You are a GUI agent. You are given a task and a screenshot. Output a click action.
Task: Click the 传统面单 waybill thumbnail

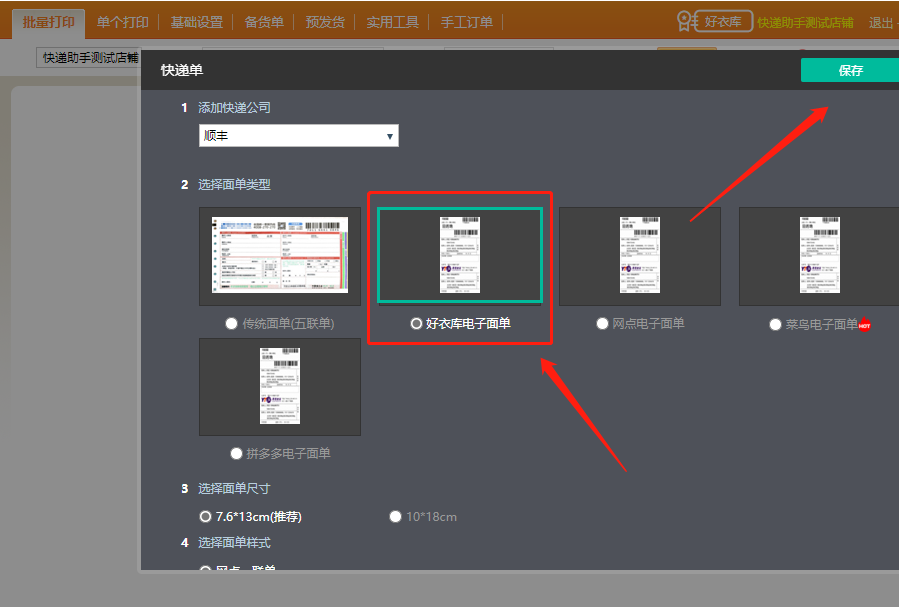click(280, 256)
